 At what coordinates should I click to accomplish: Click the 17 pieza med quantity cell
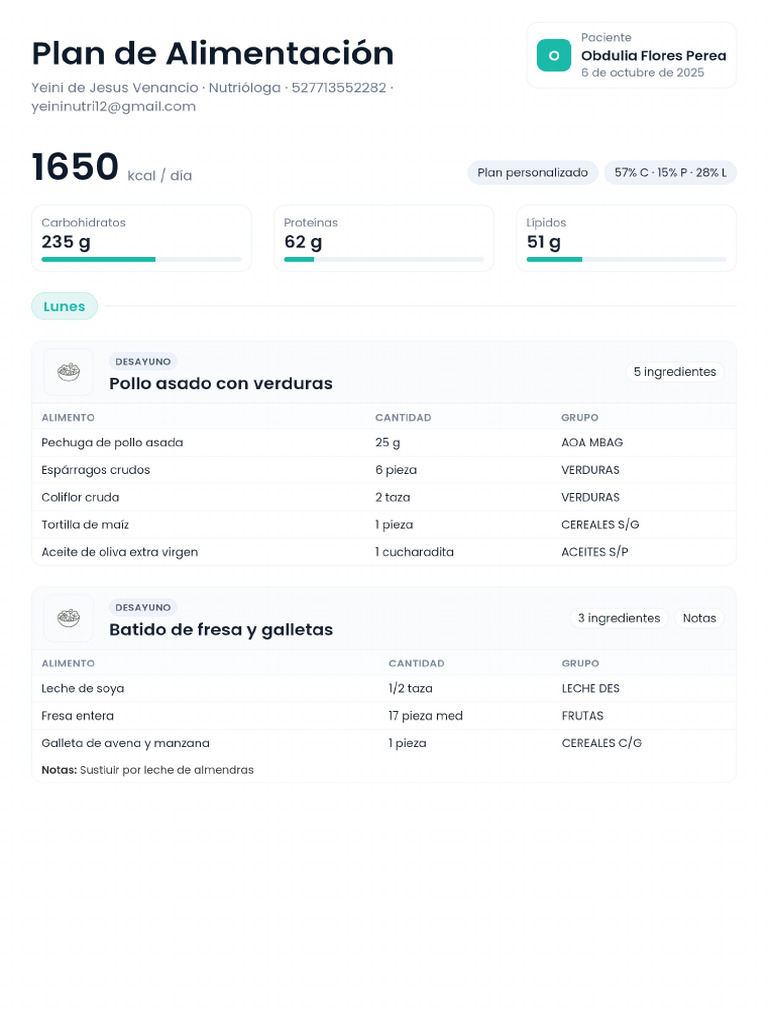[x=425, y=716]
